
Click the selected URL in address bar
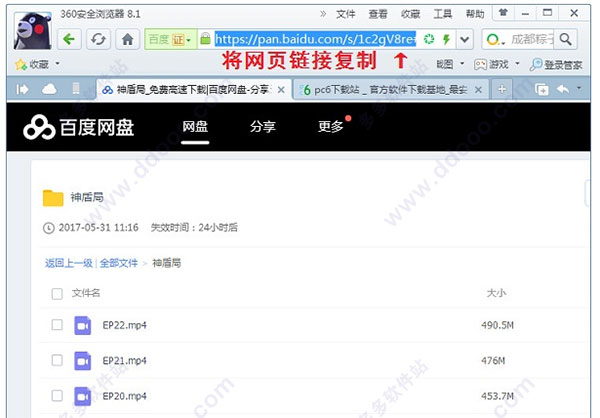tap(315, 39)
